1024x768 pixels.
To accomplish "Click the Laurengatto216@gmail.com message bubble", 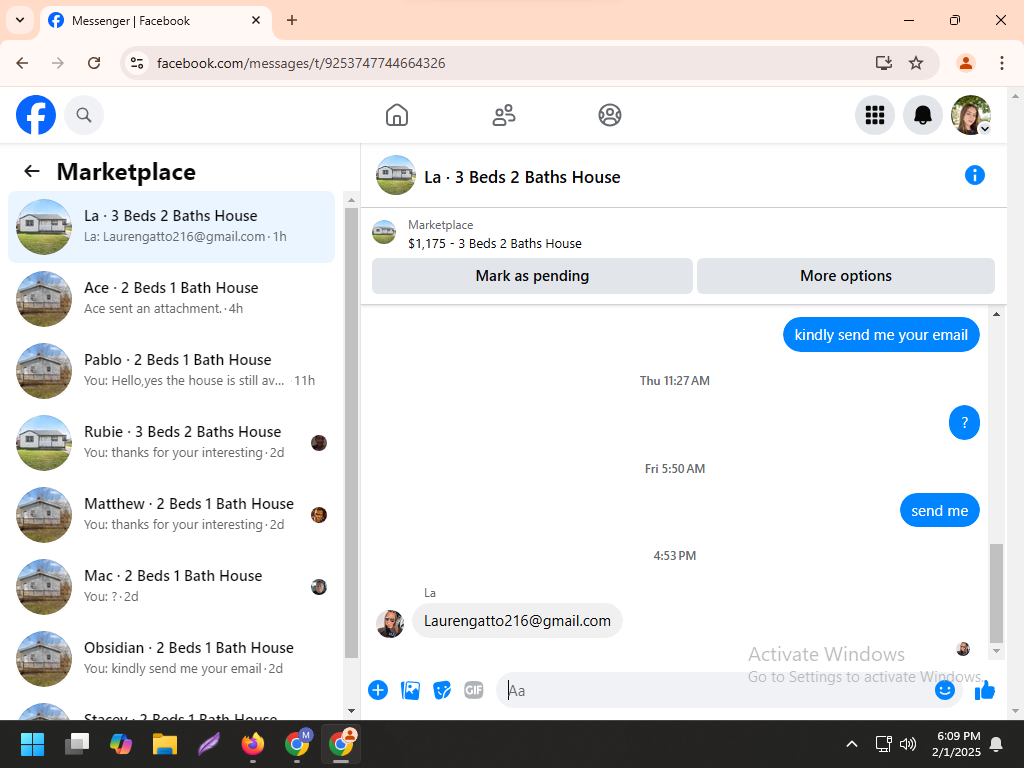I will coord(517,620).
